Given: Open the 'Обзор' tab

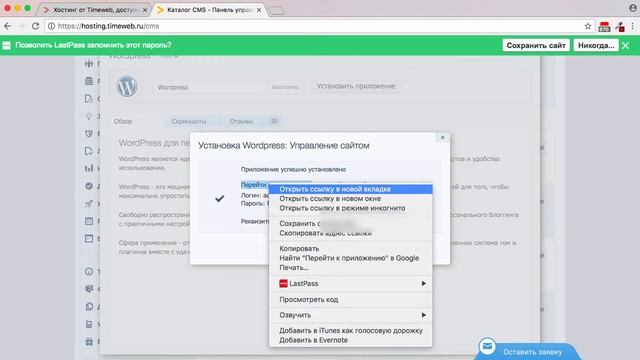Looking at the screenshot, I should click(123, 121).
